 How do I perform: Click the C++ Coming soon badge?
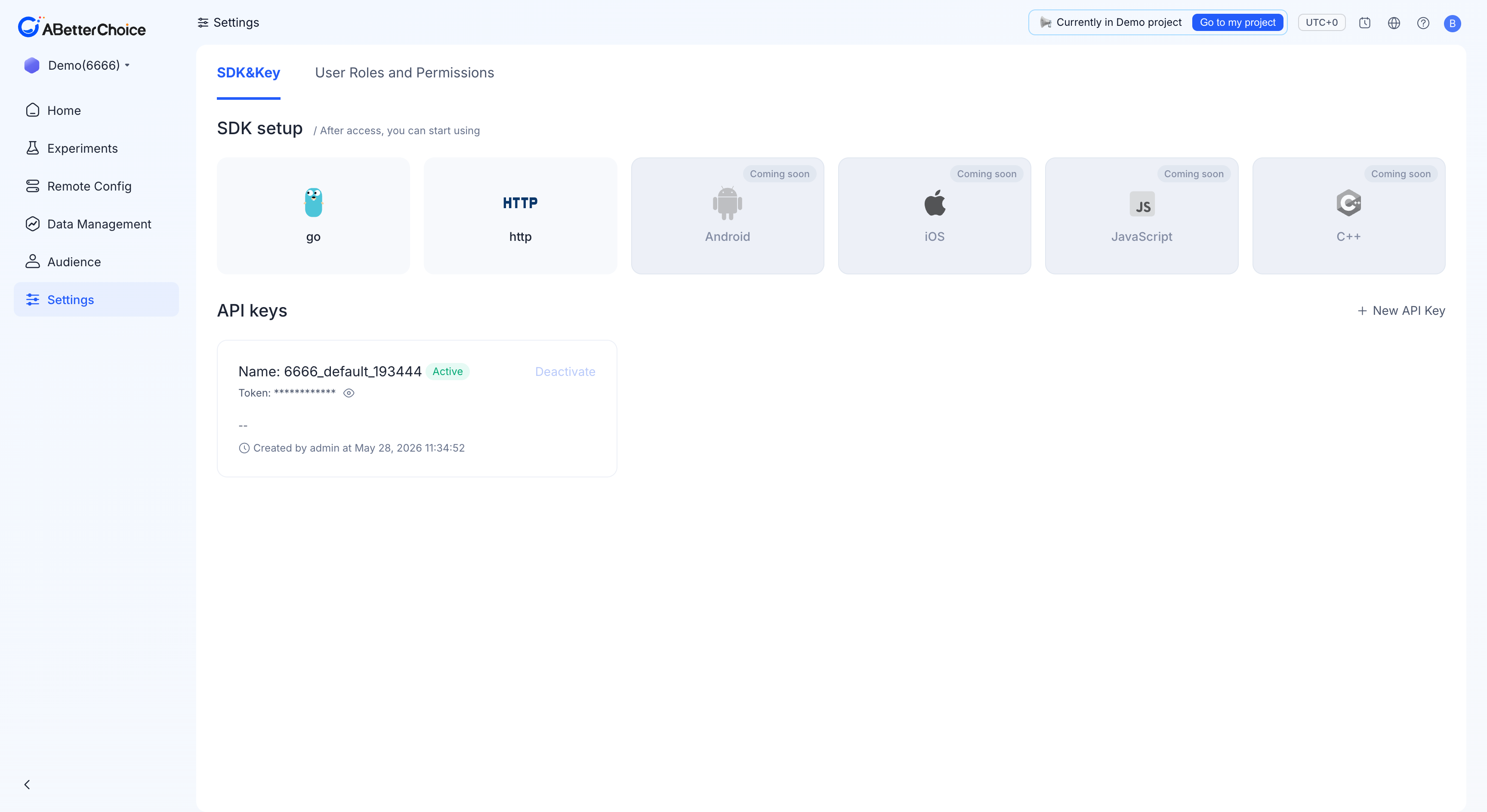click(x=1401, y=174)
